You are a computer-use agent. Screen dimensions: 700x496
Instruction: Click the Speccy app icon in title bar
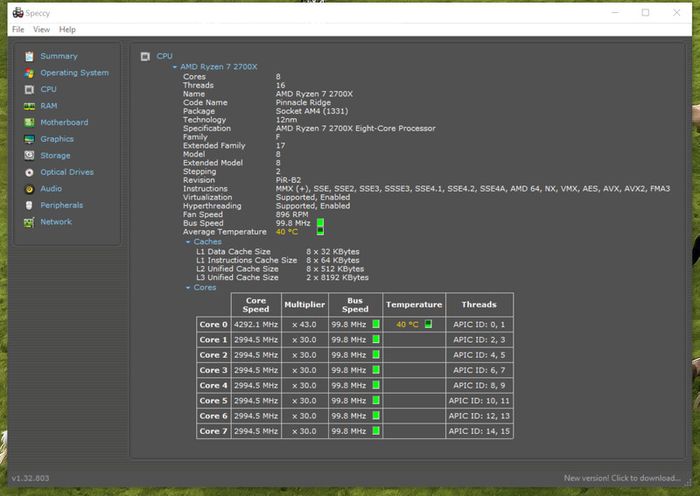(x=18, y=13)
